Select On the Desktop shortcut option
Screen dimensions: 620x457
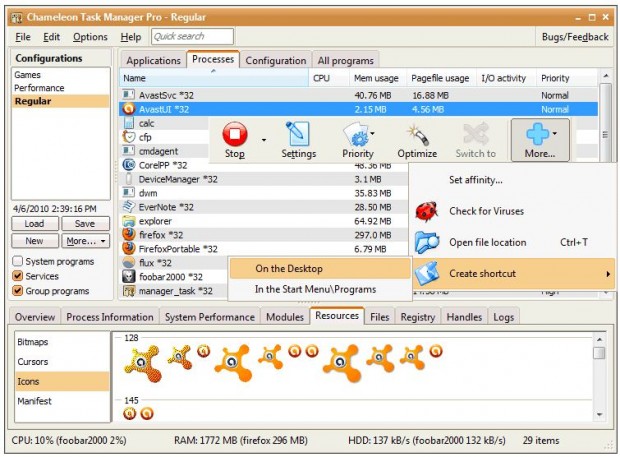[320, 269]
